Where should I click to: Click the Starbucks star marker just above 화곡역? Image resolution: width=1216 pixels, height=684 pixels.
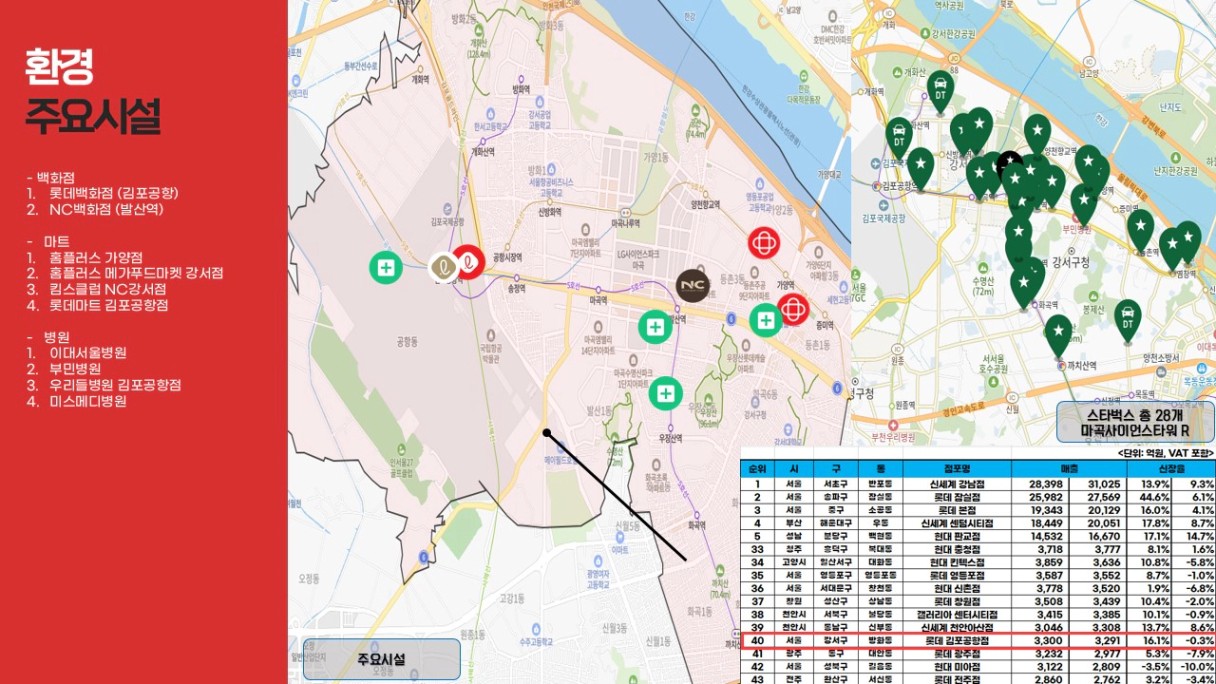click(x=1022, y=287)
